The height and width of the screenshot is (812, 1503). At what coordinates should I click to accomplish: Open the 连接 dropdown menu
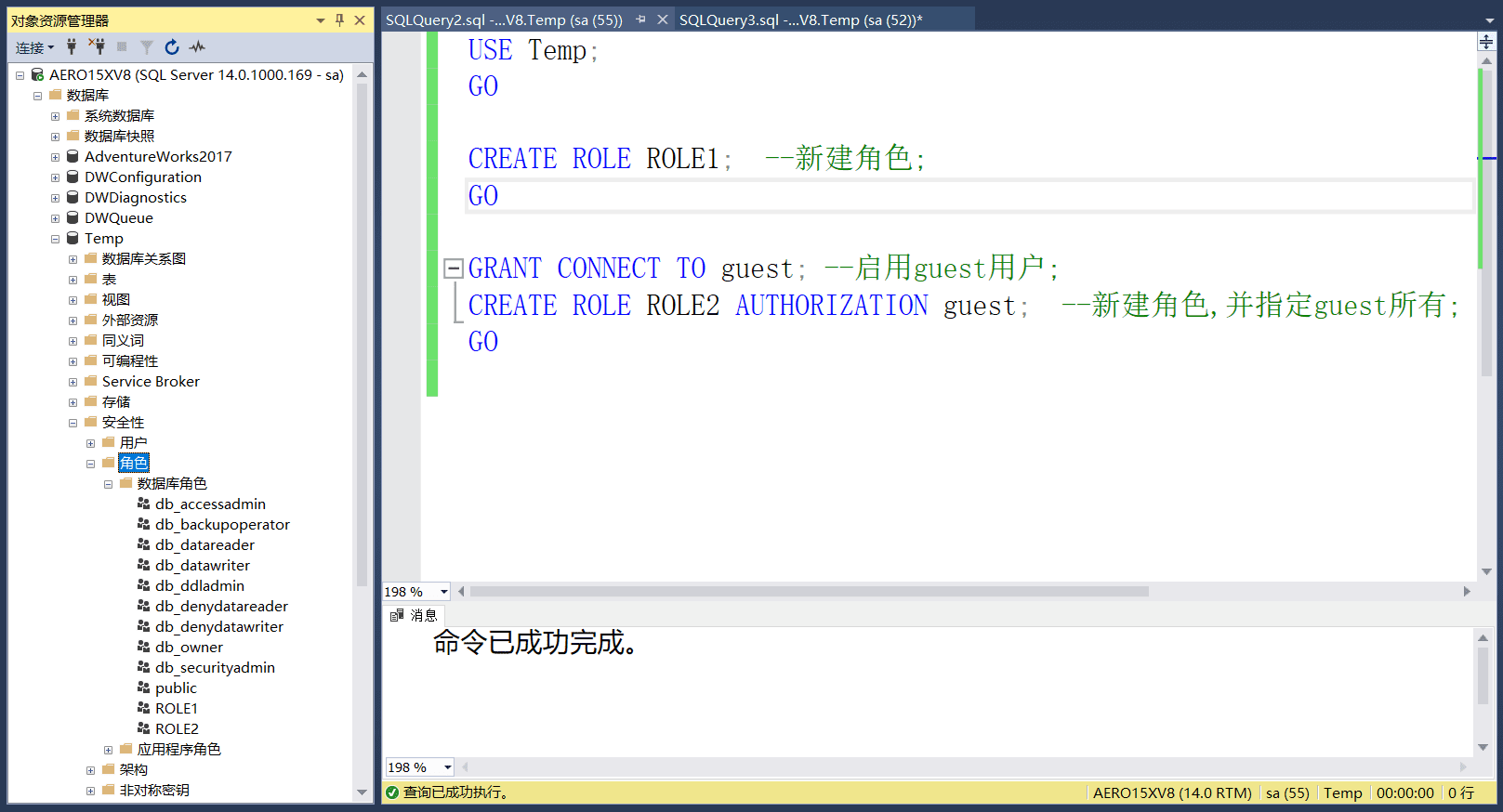tap(35, 47)
